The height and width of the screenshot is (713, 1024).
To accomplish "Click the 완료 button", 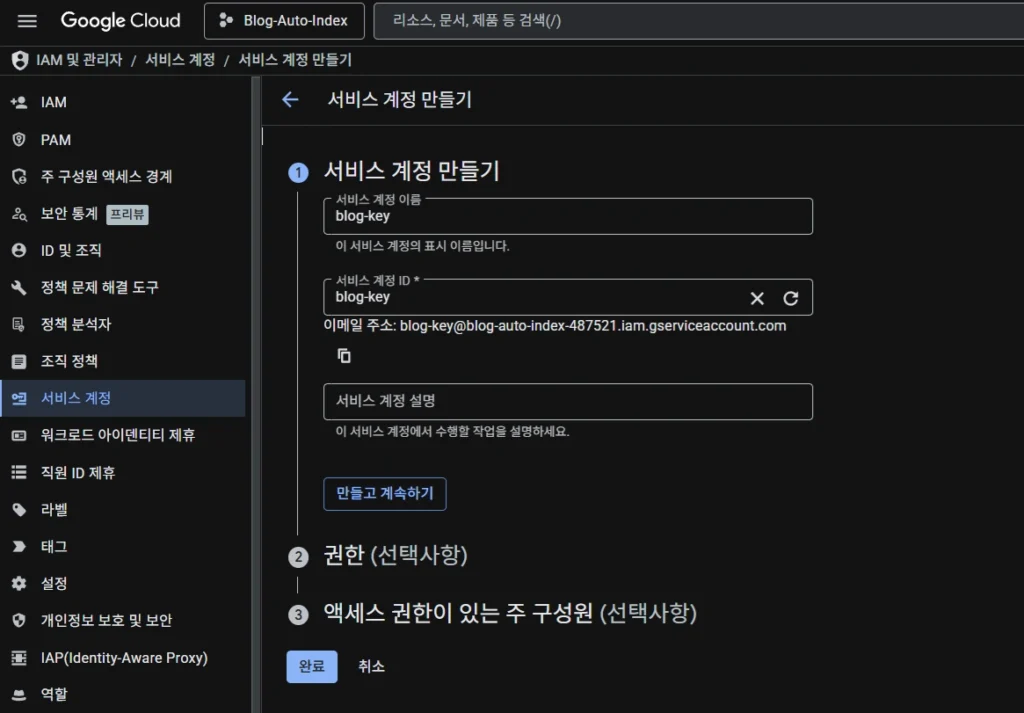I will point(312,667).
